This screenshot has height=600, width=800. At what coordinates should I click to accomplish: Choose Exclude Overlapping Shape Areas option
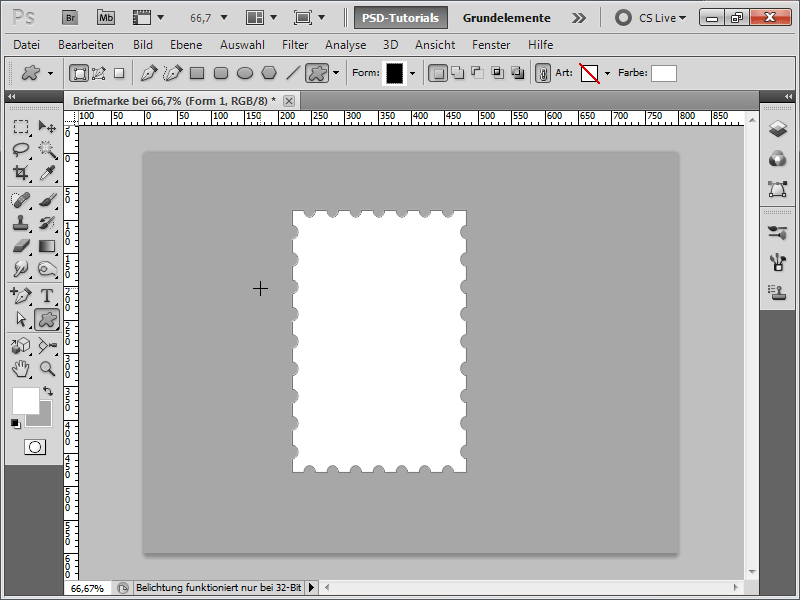tap(517, 73)
